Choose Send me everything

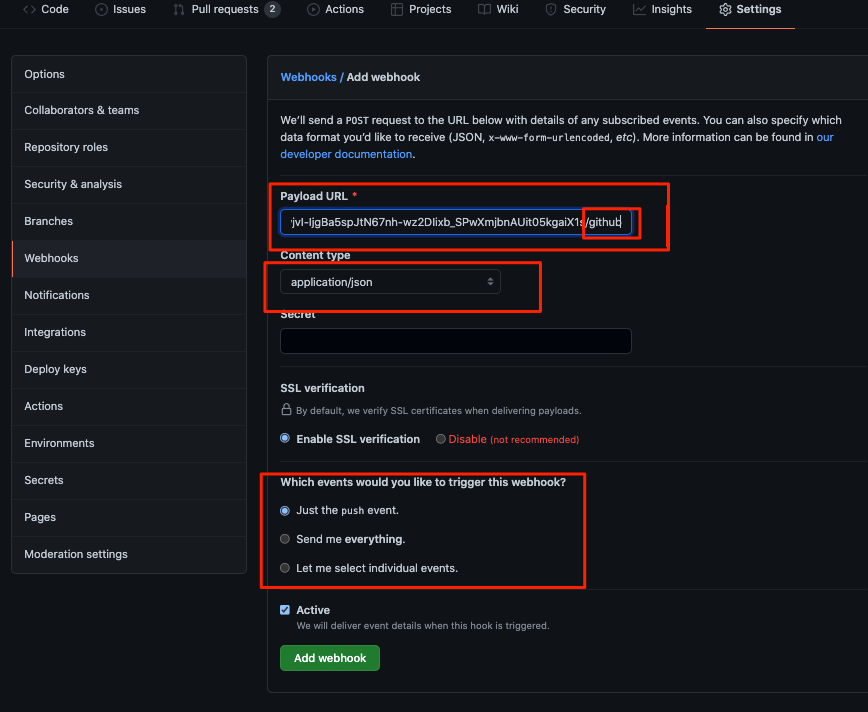click(x=285, y=539)
